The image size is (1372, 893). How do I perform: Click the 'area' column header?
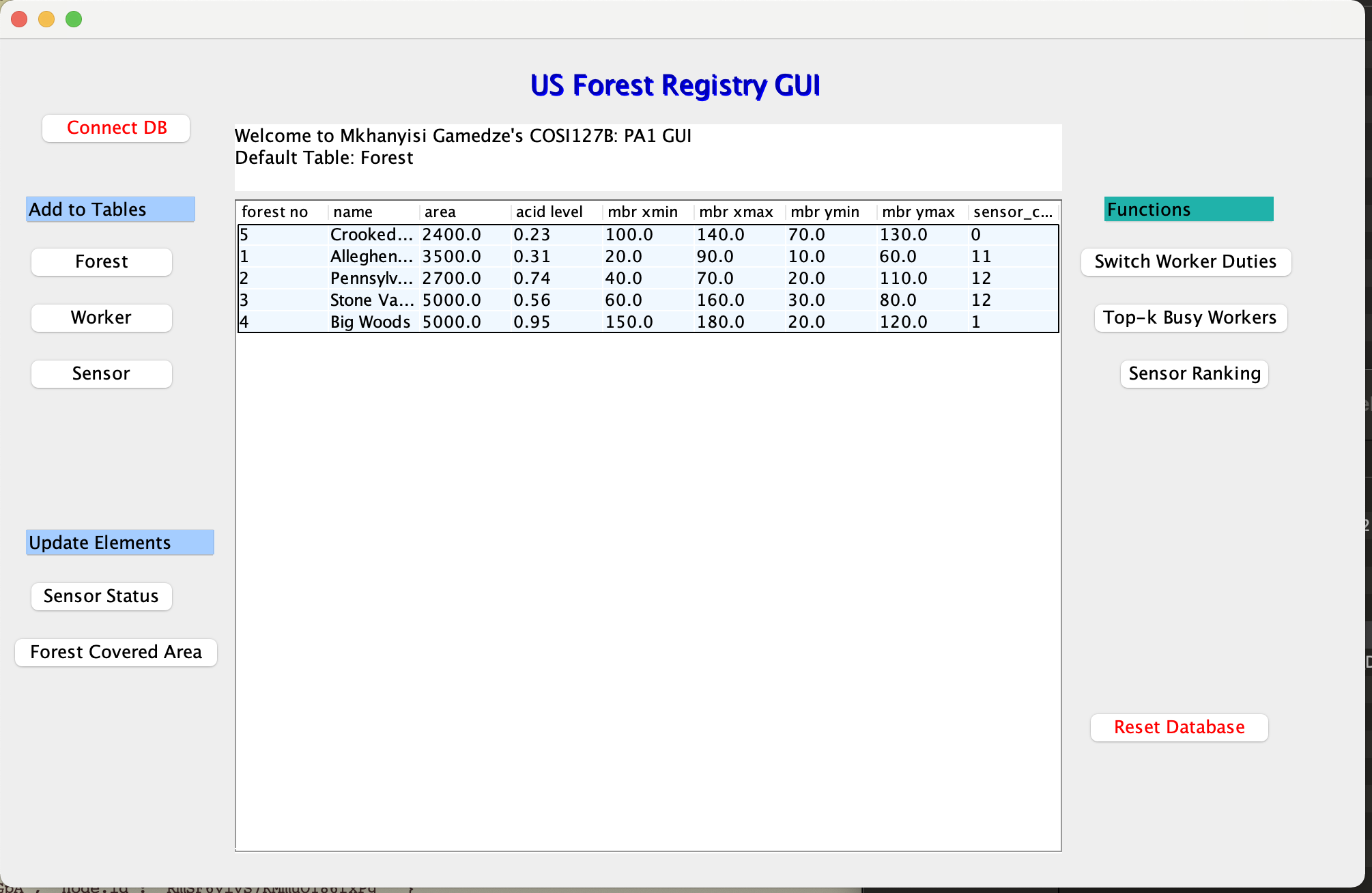click(440, 212)
